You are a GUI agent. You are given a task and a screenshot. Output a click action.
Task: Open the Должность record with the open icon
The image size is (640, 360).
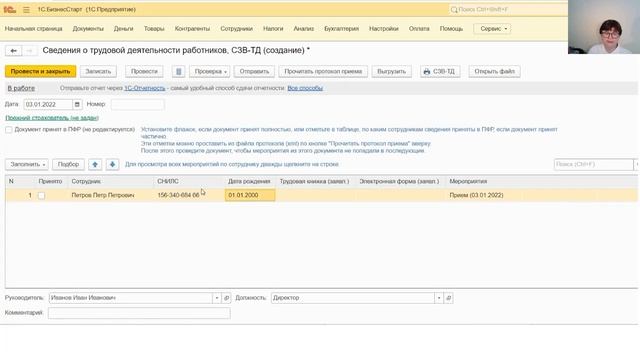(449, 298)
